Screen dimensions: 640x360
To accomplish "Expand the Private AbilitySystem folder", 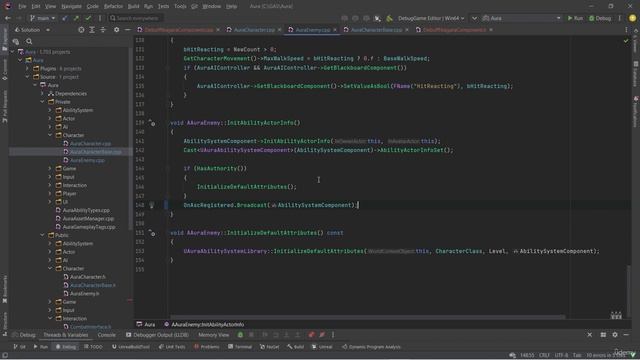I will [x=50, y=110].
